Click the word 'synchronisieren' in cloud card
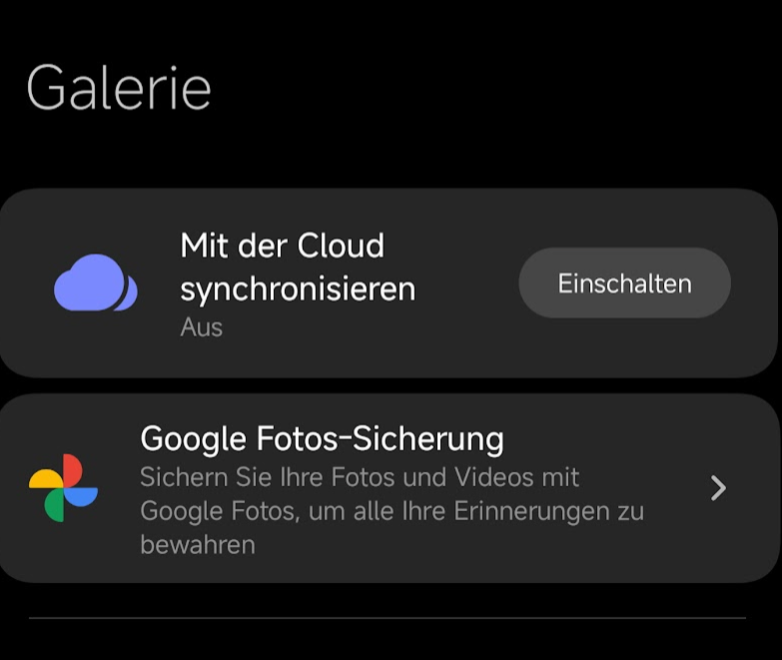 pos(298,290)
